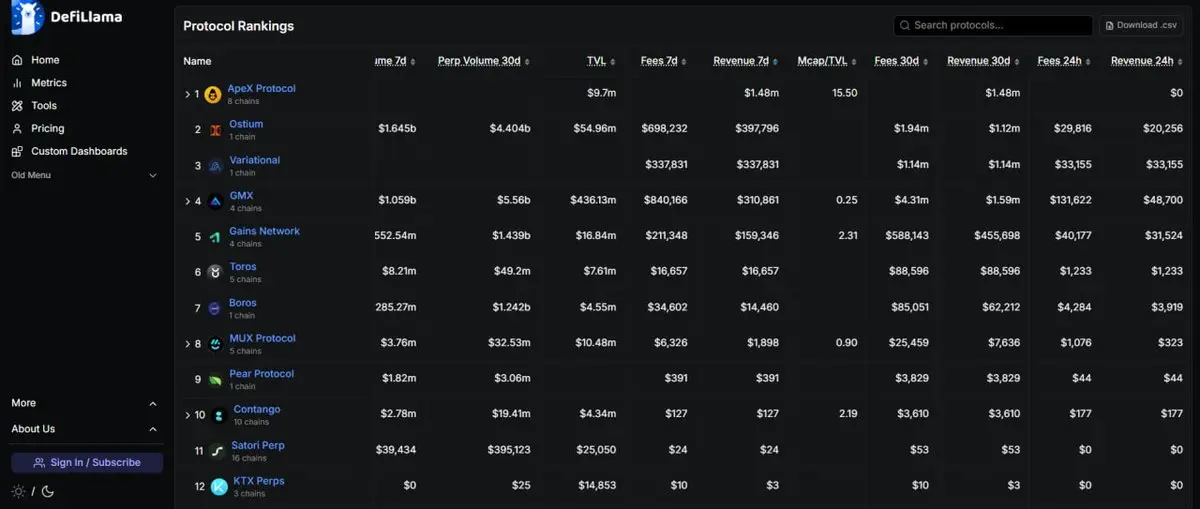Expand the ApeX Protocol row
Image resolution: width=1200 pixels, height=509 pixels.
pyautogui.click(x=187, y=95)
